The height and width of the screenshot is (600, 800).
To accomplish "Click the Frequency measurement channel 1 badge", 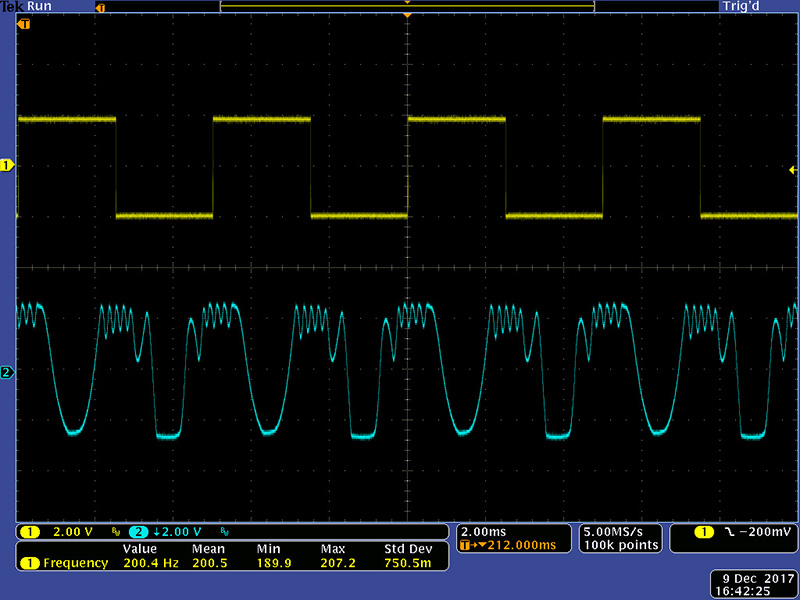I will coord(30,563).
